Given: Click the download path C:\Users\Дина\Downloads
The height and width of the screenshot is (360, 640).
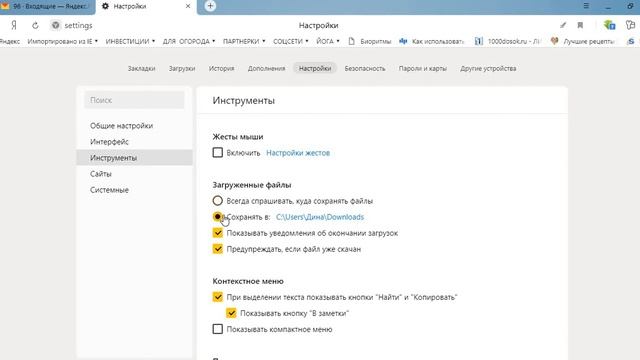Looking at the screenshot, I should 320,217.
